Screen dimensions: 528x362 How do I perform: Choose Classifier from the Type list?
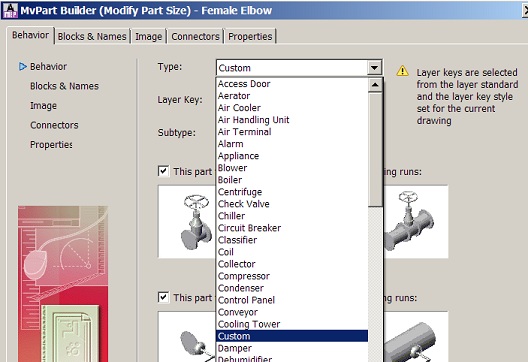(x=292, y=240)
